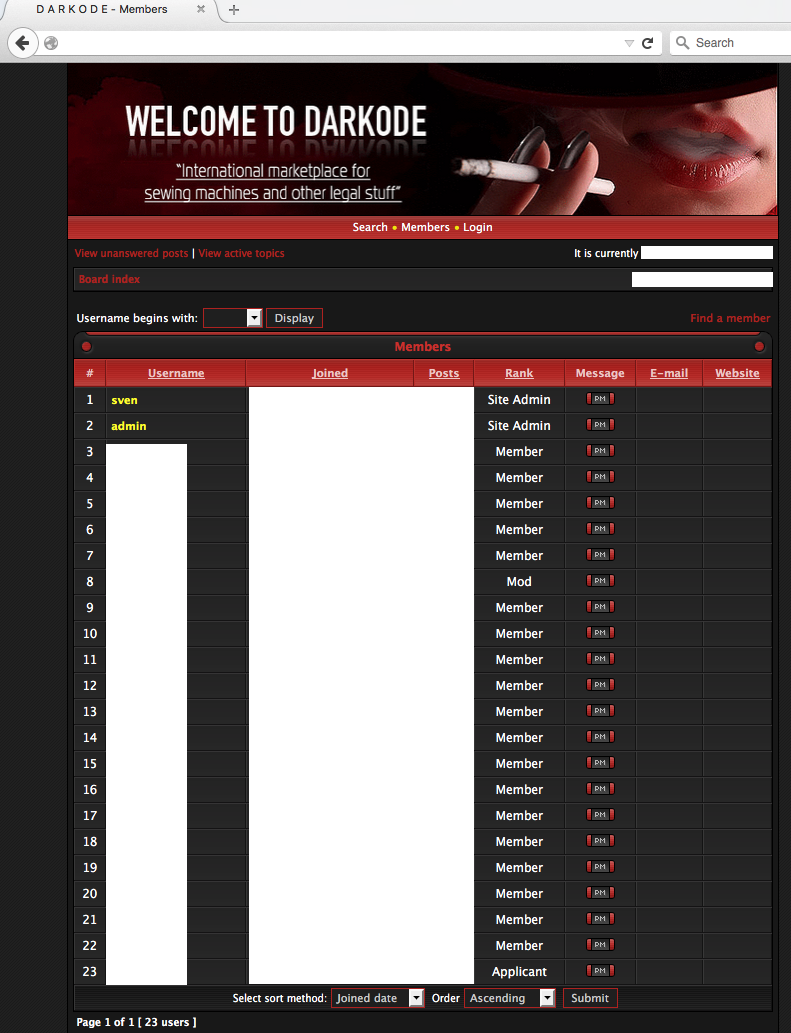This screenshot has height=1033, width=791.
Task: Click browser back arrow button
Action: tap(22, 43)
